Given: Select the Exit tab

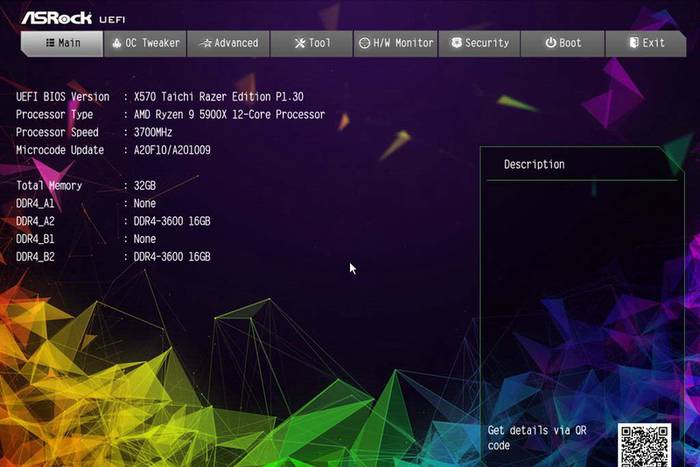Looking at the screenshot, I should click(x=646, y=43).
